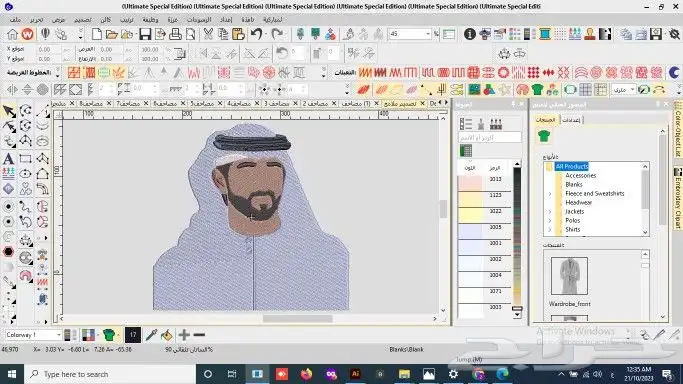Expand the Jackets tree node
Screen dimensions: 683x384
(550, 212)
